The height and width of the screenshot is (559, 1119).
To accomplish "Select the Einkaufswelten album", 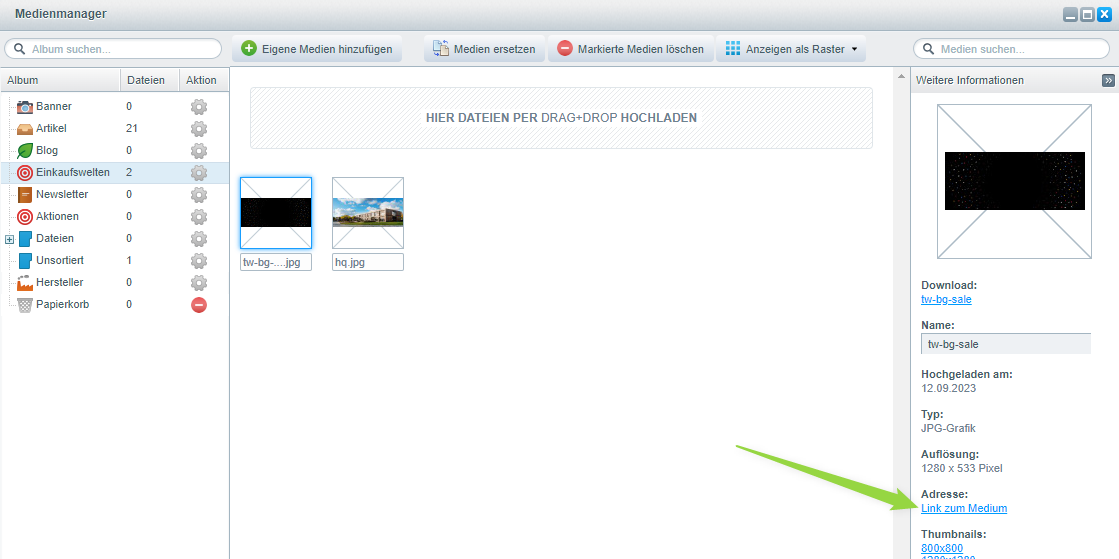I will pos(115,173).
